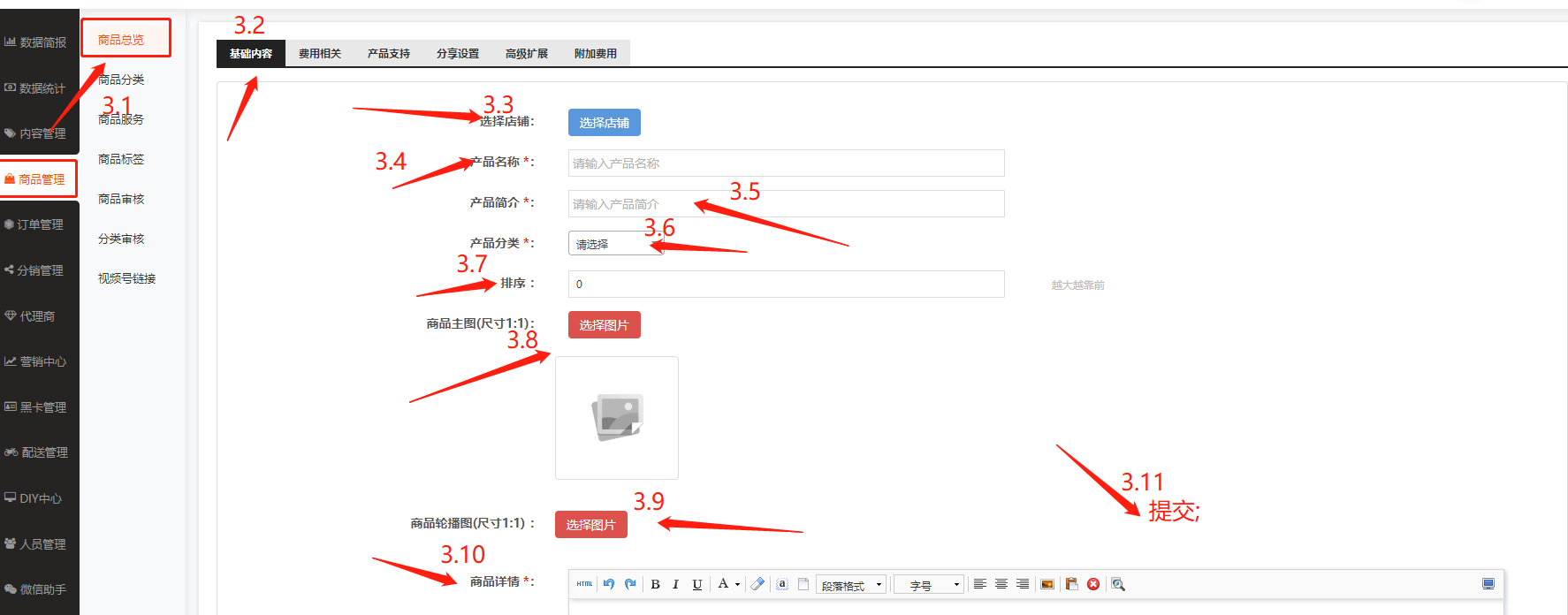The width and height of the screenshot is (1568, 615).
Task: Toggle bold formatting in editor
Action: tap(655, 584)
